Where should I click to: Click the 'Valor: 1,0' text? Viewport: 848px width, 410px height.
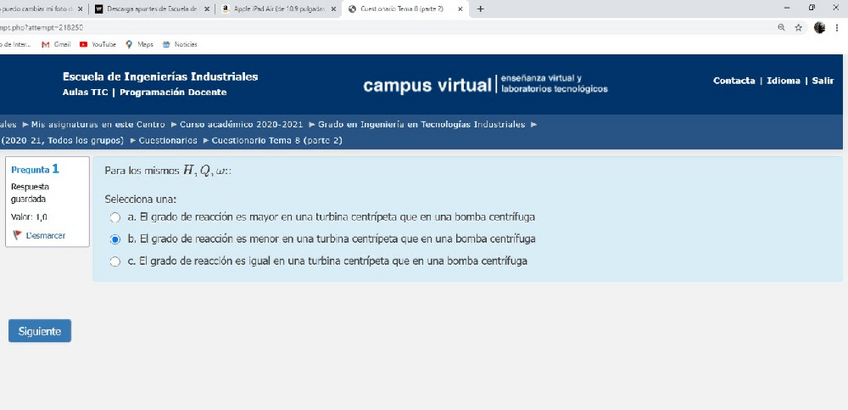[x=29, y=217]
